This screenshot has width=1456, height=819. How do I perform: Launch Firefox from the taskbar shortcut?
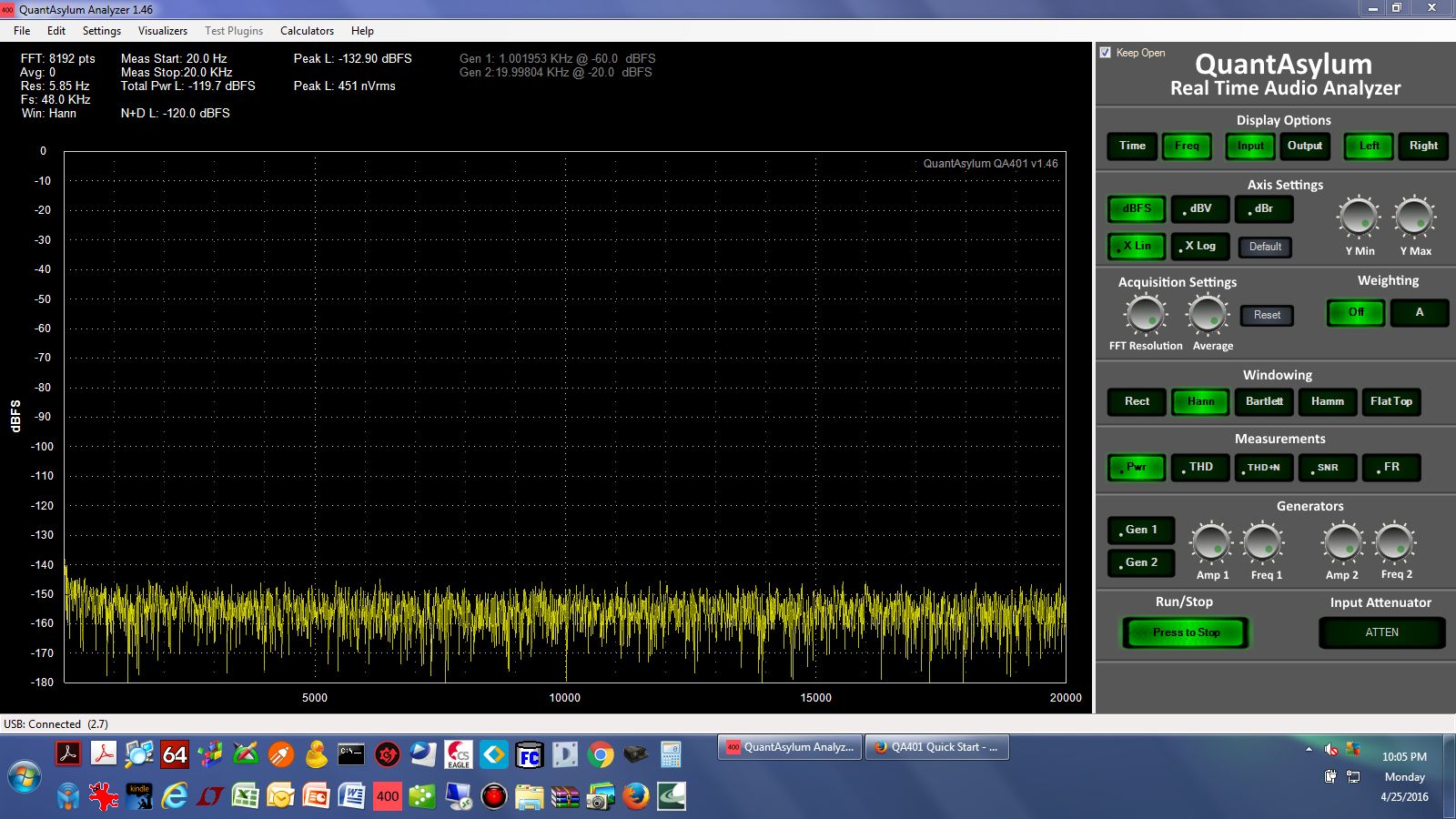636,797
